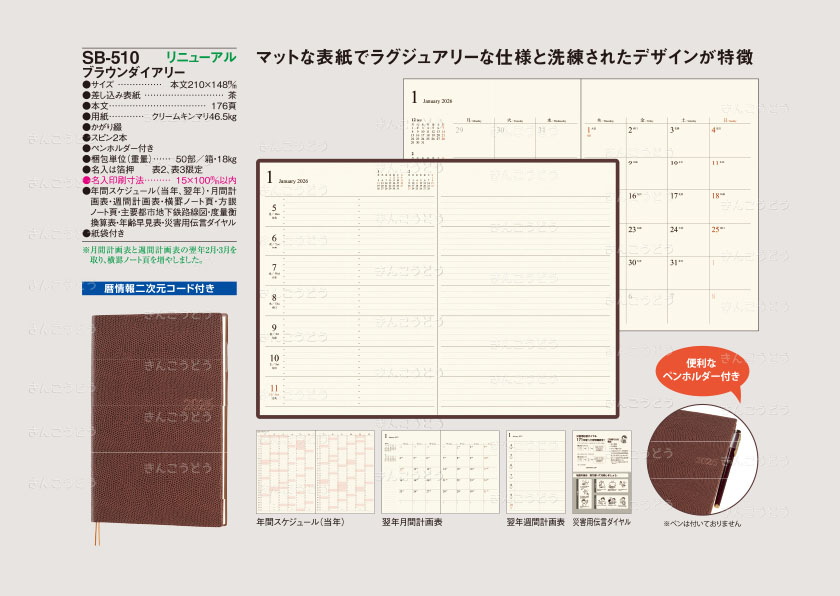840x596 pixels.
Task: Click the ※ペンは付いておりません note
Action: [x=702, y=524]
